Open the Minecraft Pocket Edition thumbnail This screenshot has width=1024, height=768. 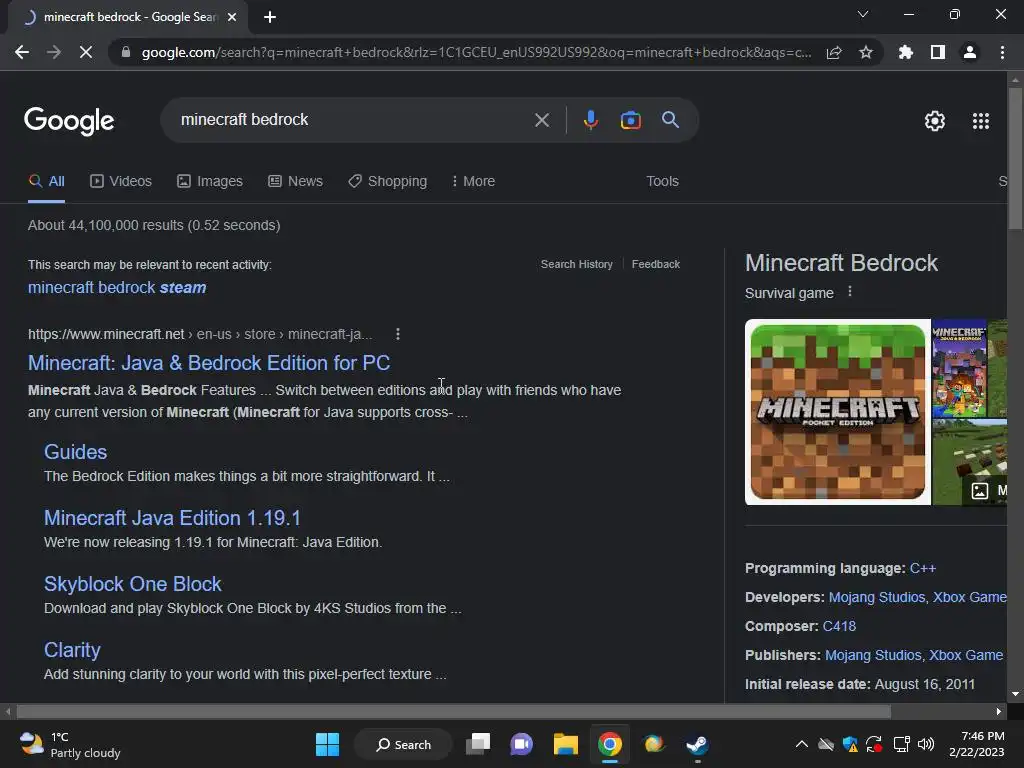pyautogui.click(x=838, y=412)
